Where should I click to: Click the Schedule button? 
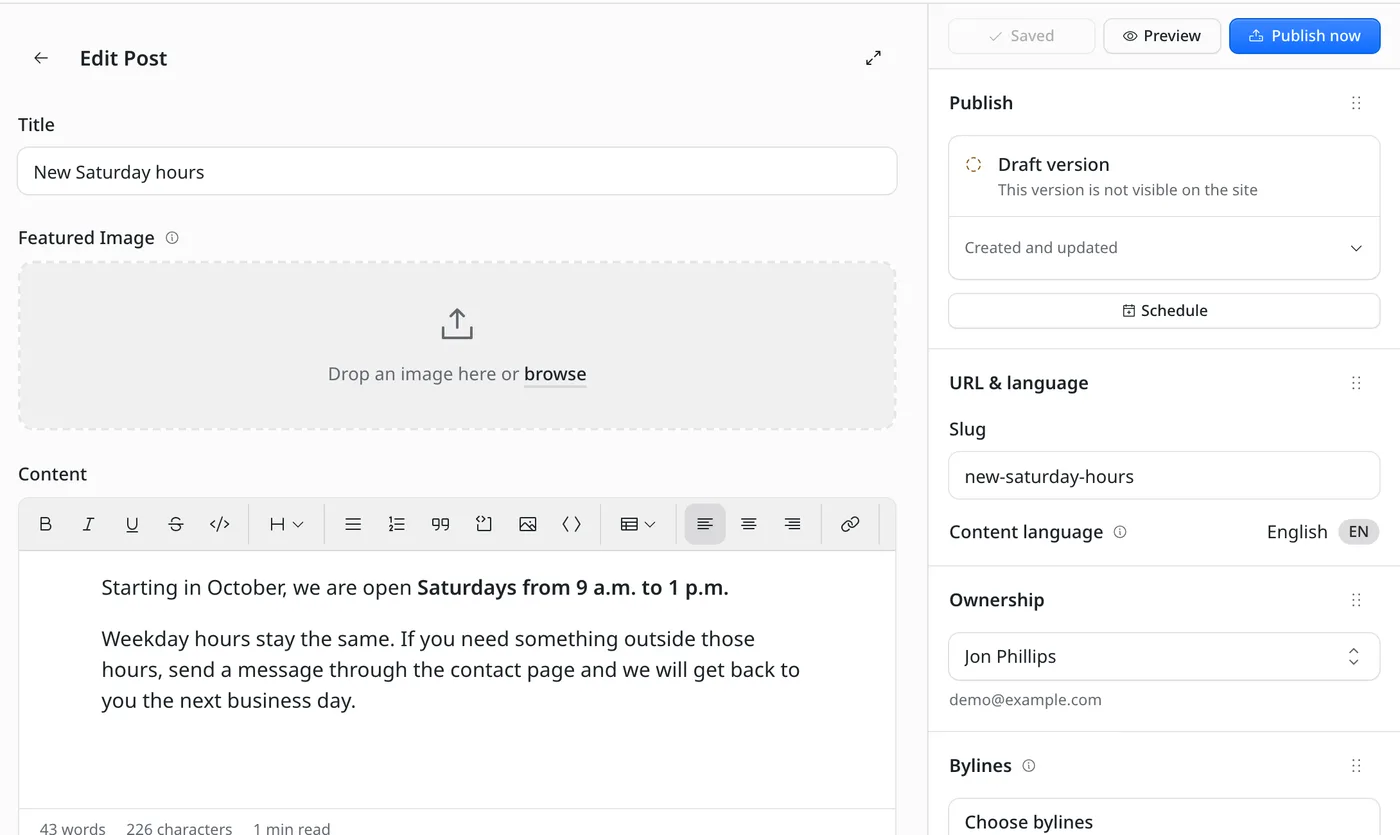(1164, 311)
